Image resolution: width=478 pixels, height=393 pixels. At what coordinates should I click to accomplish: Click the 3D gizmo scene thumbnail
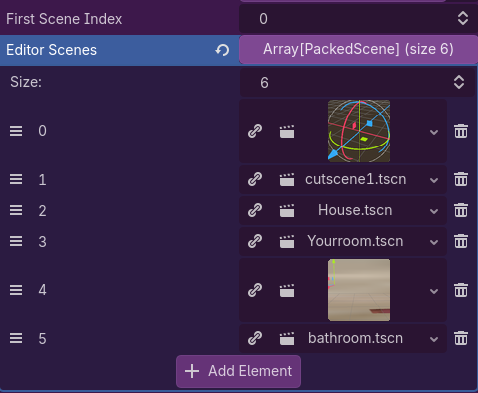pos(359,131)
